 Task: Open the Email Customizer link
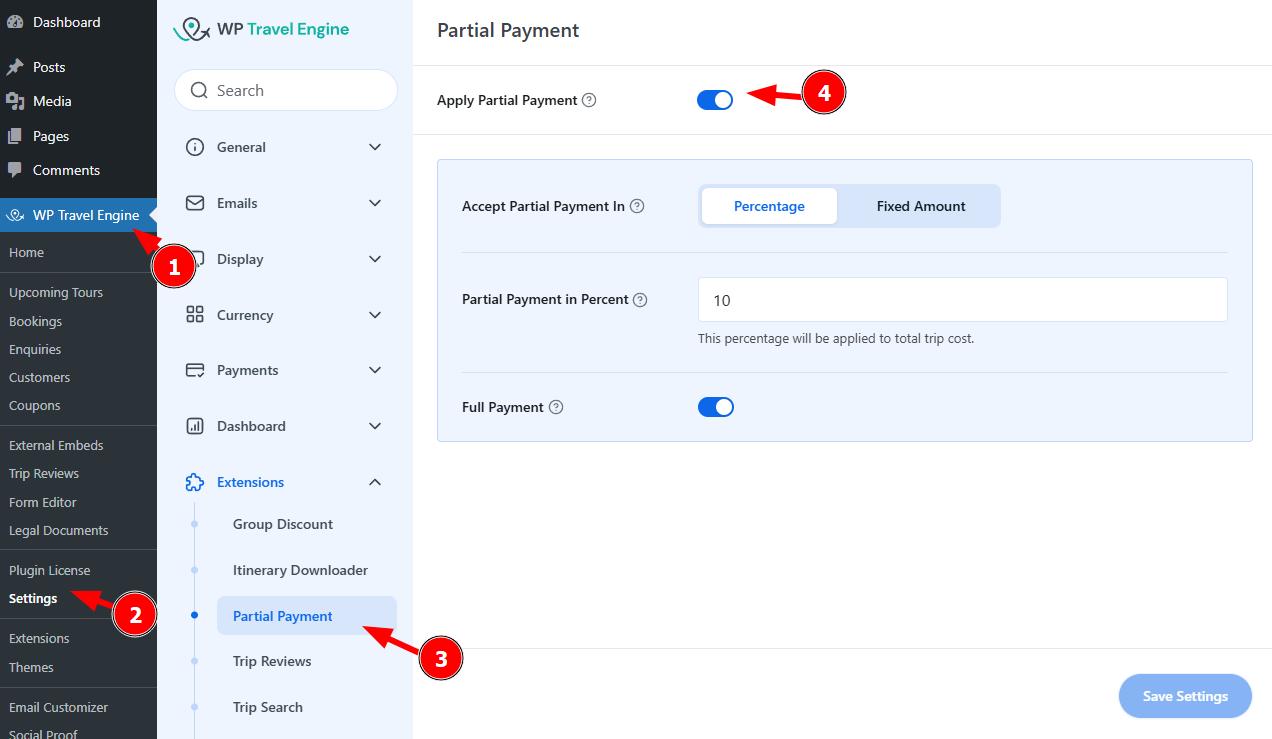tap(58, 707)
